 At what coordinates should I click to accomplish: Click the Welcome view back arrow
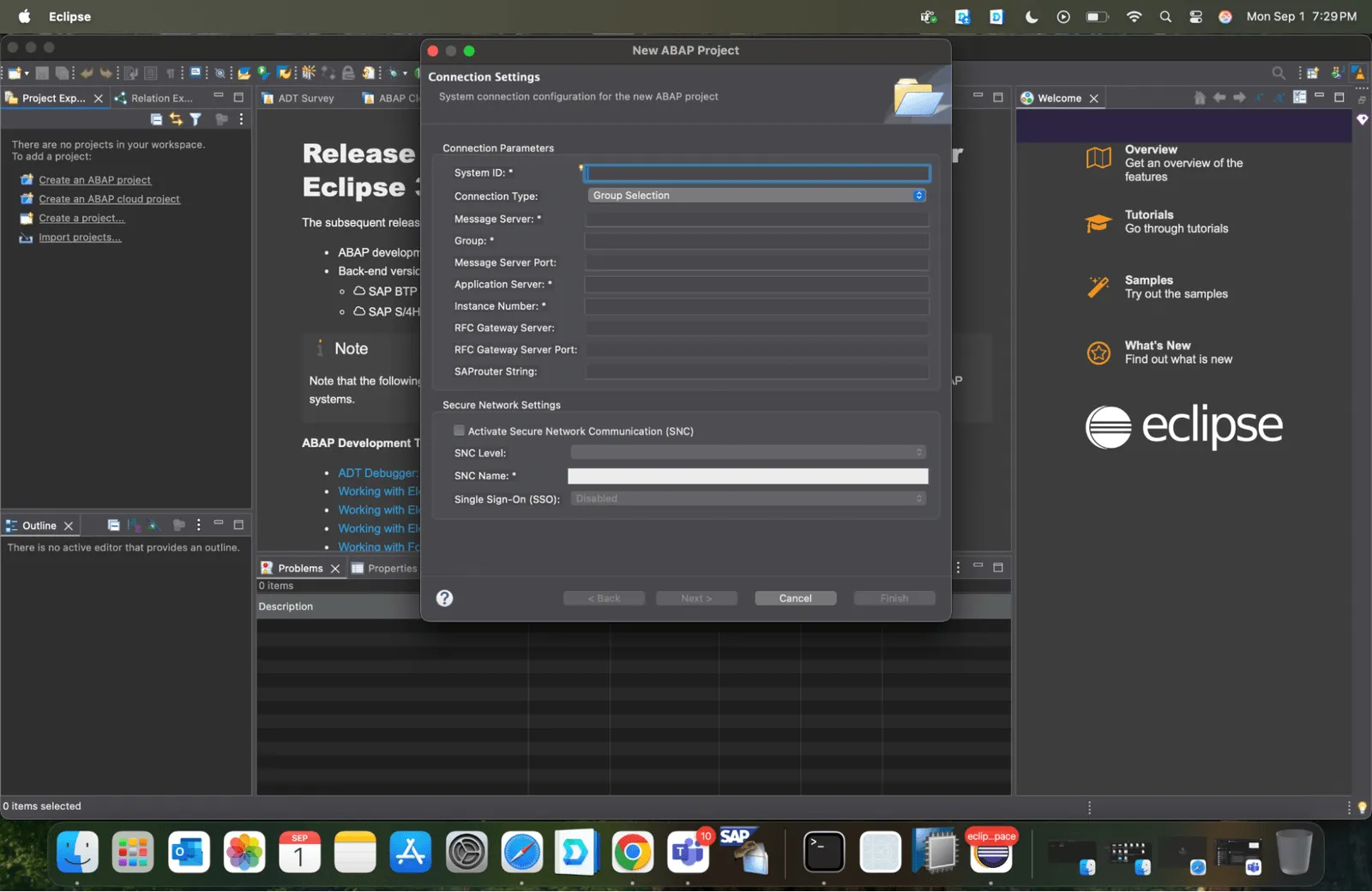(x=1219, y=98)
